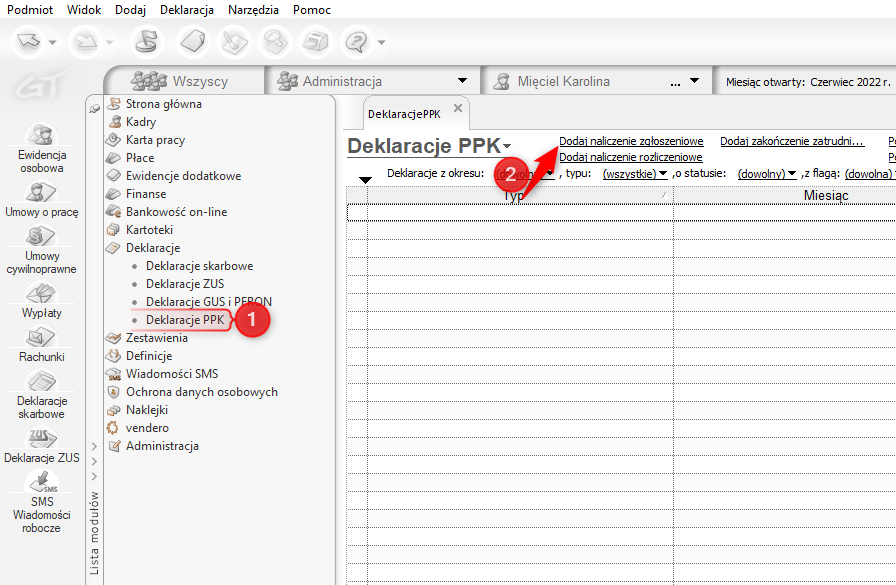Viewport: 896px width, 585px height.
Task: Open the Kadry module
Action: pos(141,122)
